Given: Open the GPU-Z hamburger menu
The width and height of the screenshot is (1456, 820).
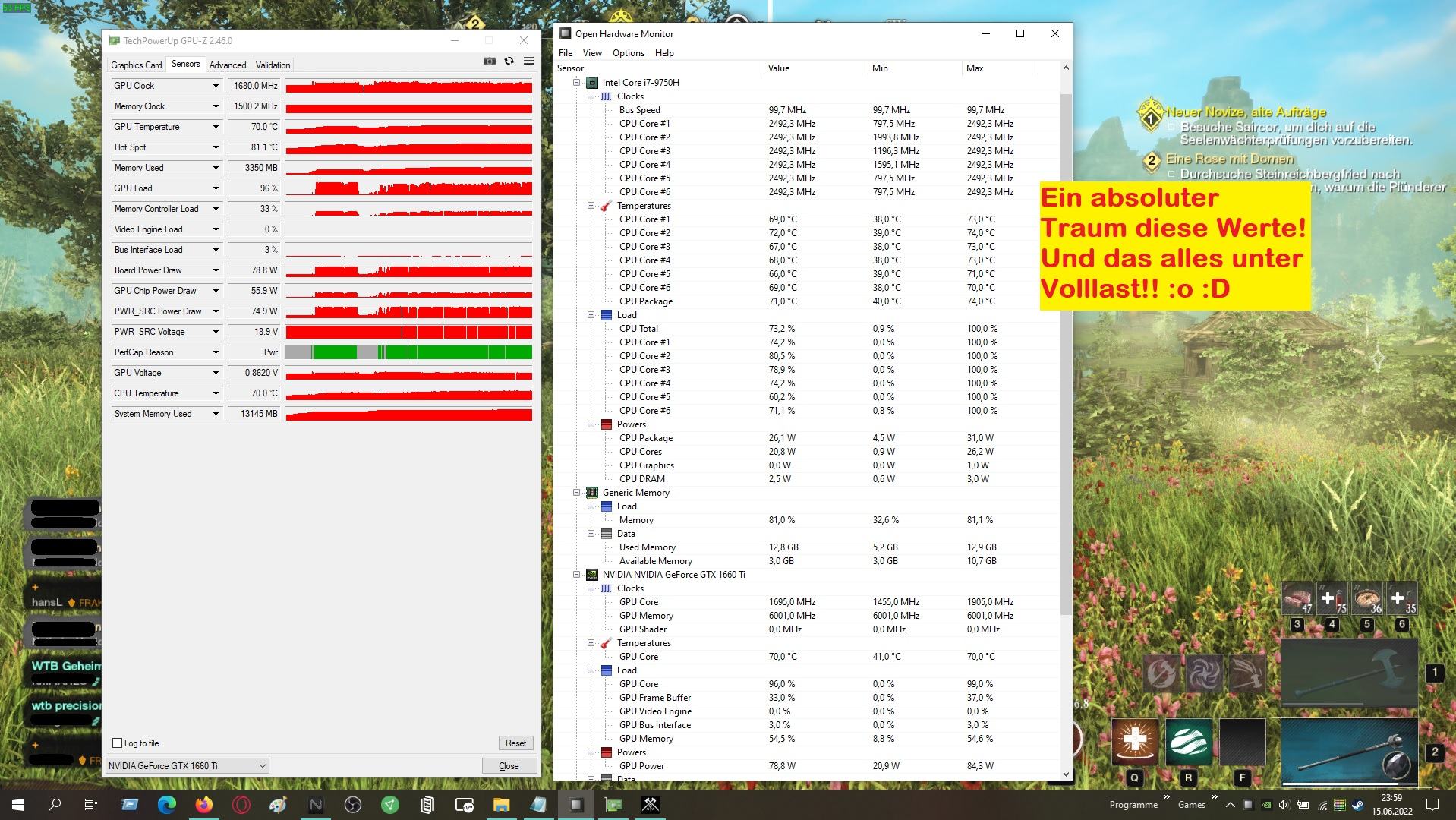Looking at the screenshot, I should [x=528, y=61].
